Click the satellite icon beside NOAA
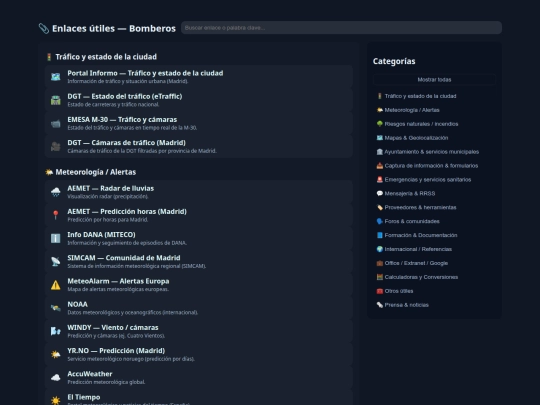540x405 pixels. tap(55, 308)
